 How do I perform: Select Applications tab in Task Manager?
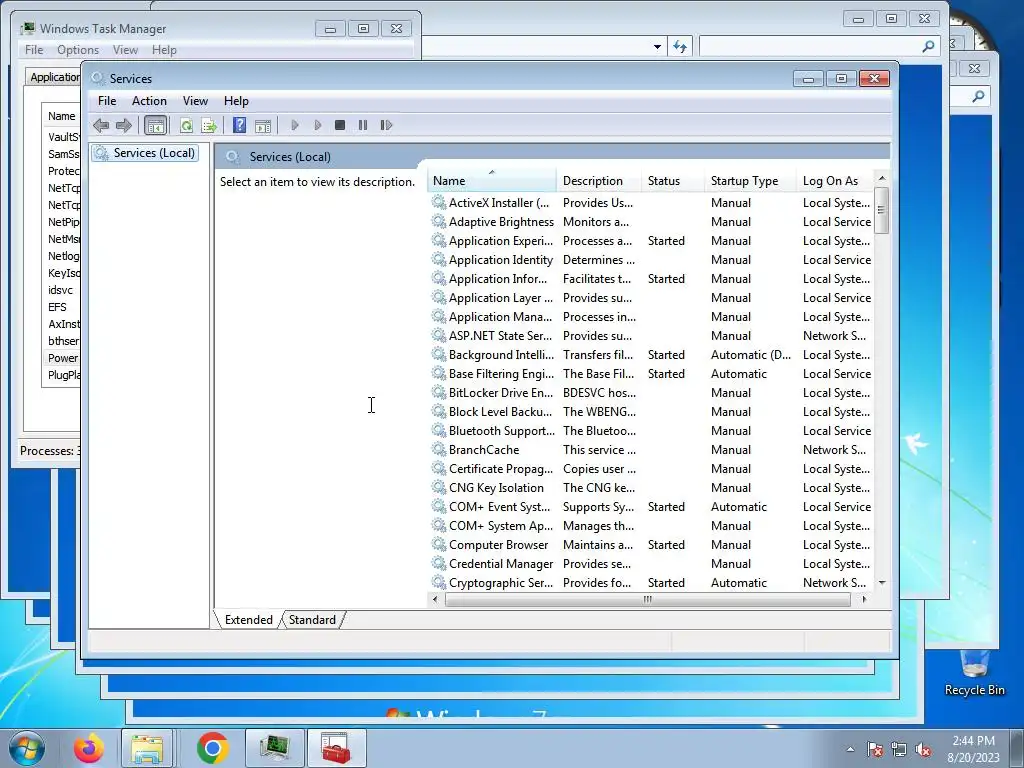(x=54, y=77)
